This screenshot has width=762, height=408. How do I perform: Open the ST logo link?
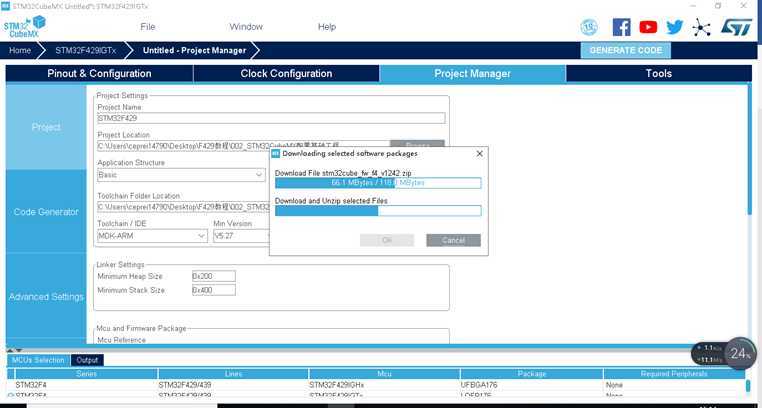click(x=736, y=27)
